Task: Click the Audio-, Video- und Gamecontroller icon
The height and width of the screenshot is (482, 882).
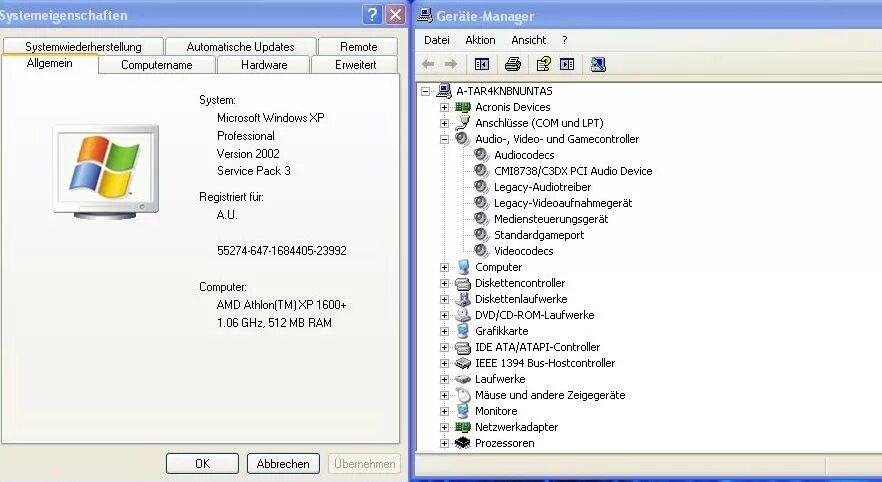Action: (x=462, y=138)
